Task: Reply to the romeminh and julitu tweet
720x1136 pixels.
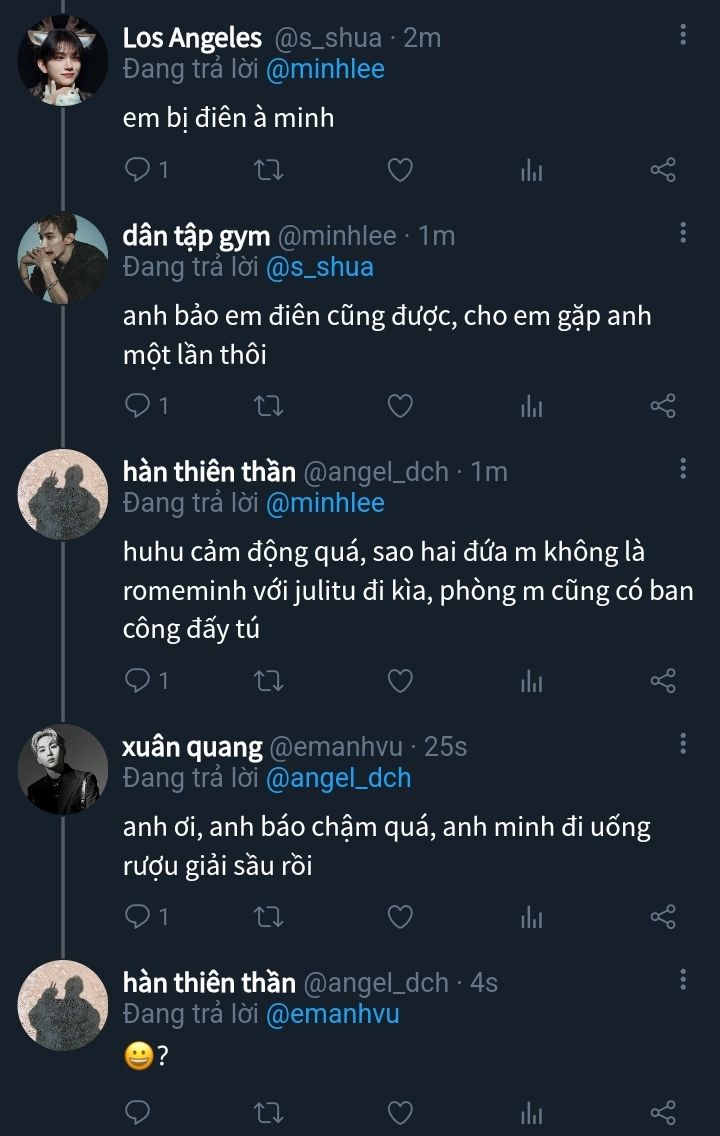Action: coord(138,681)
